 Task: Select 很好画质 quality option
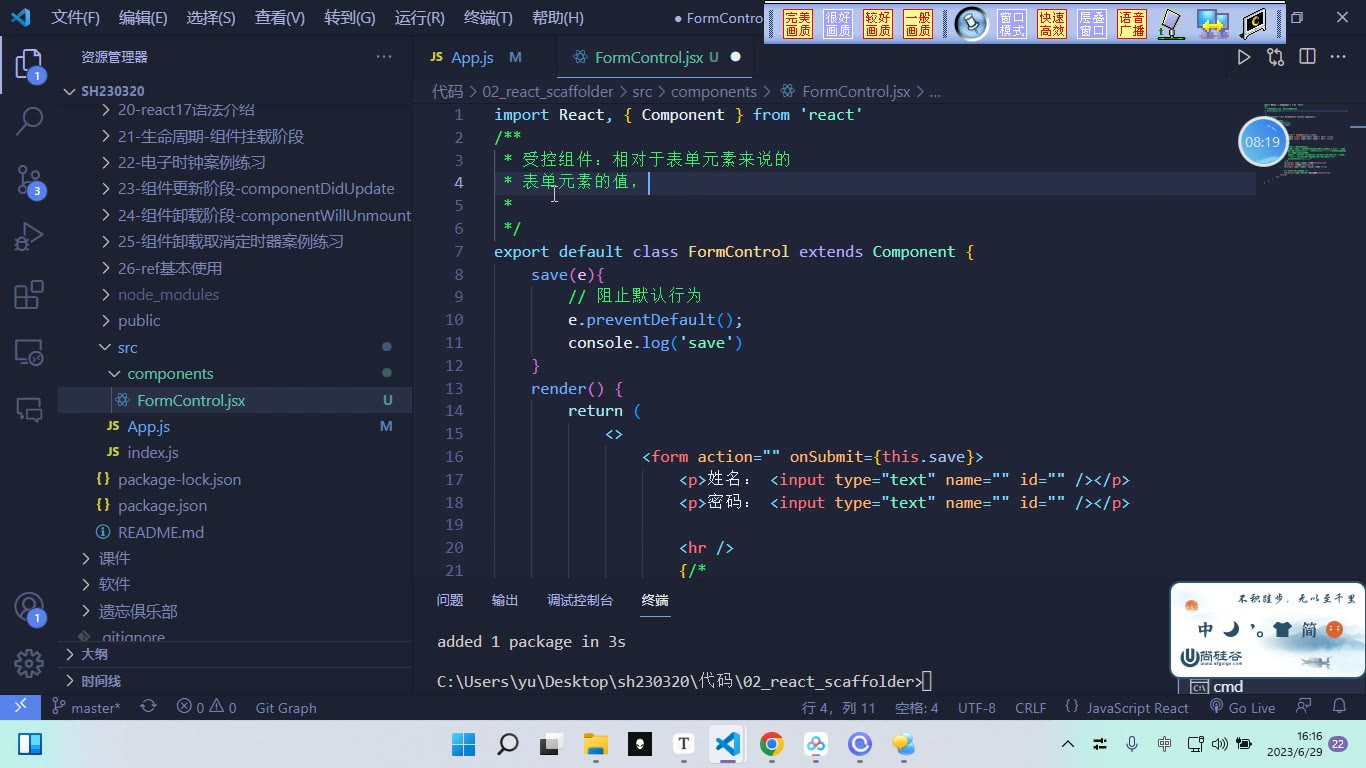point(838,24)
